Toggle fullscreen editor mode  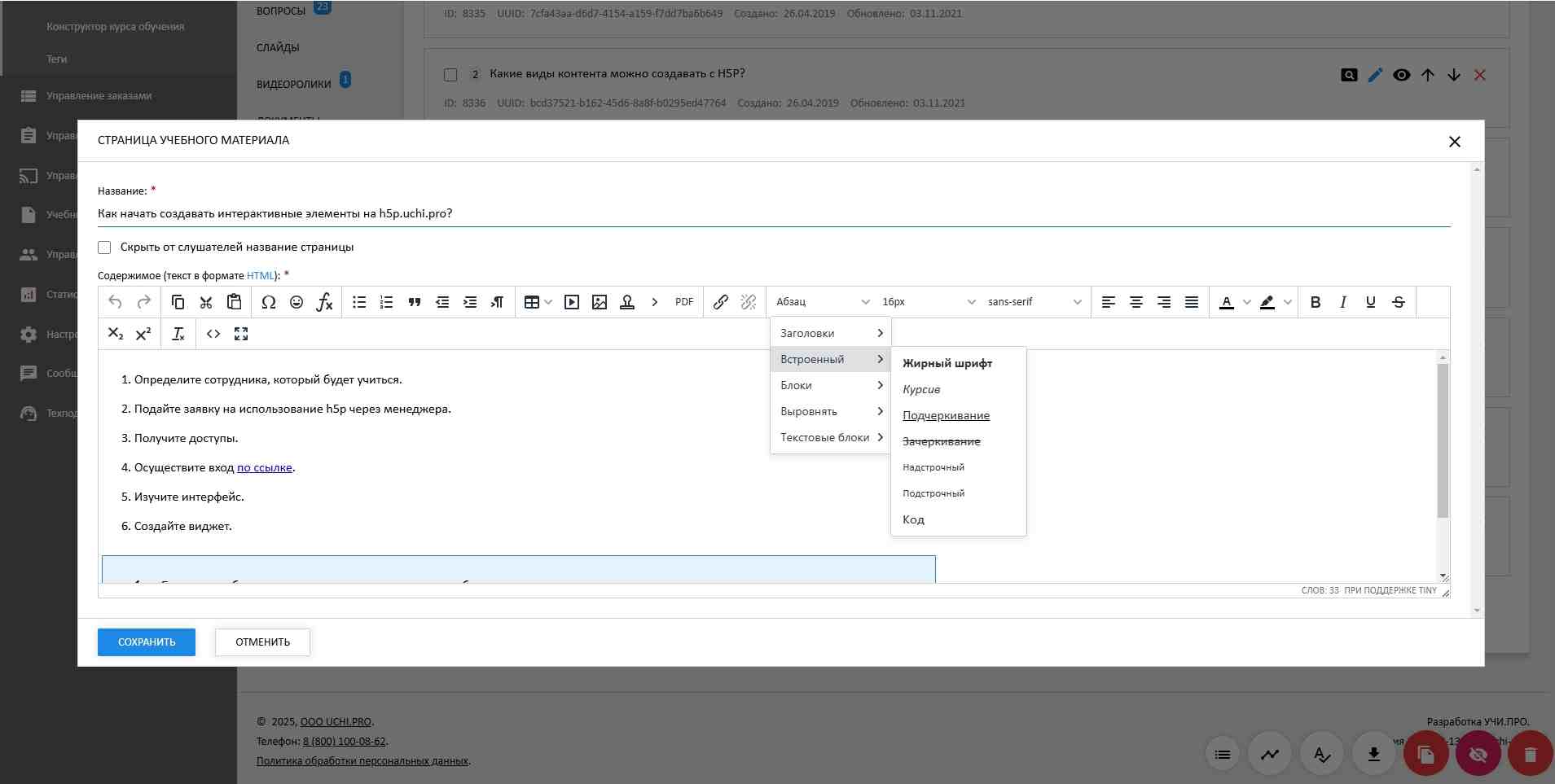point(241,334)
